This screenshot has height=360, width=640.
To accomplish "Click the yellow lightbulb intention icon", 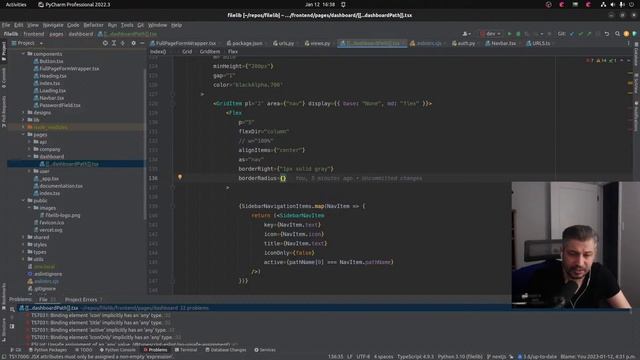I will coord(180,177).
